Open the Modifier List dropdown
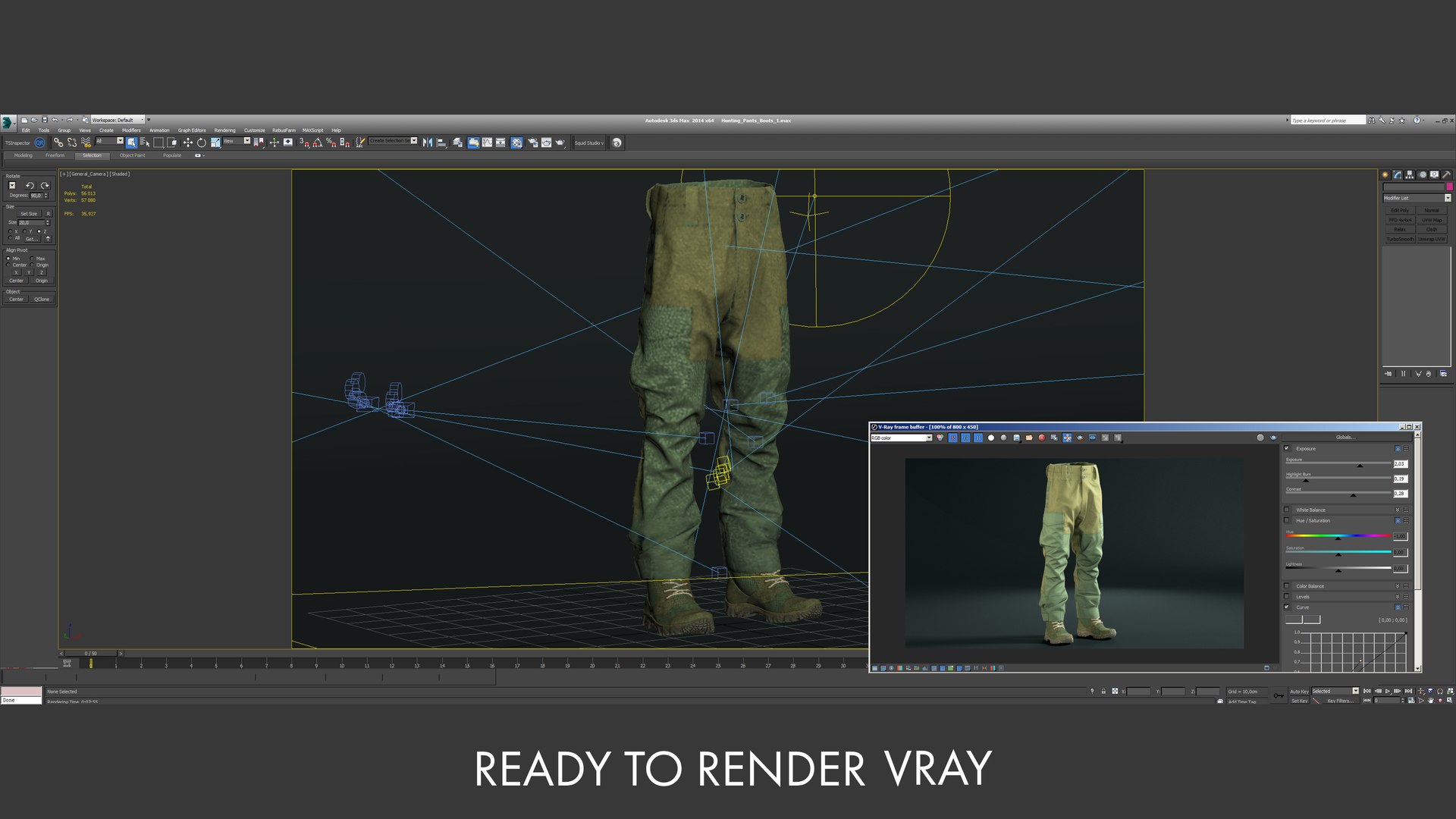Viewport: 1456px width, 819px height. coord(1417,198)
